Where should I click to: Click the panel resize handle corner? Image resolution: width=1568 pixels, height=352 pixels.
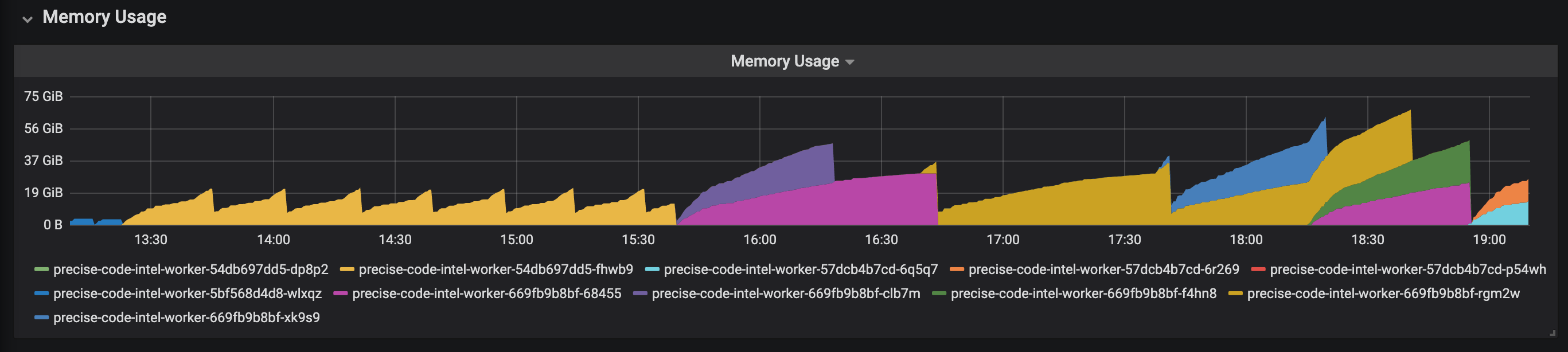1552,333
